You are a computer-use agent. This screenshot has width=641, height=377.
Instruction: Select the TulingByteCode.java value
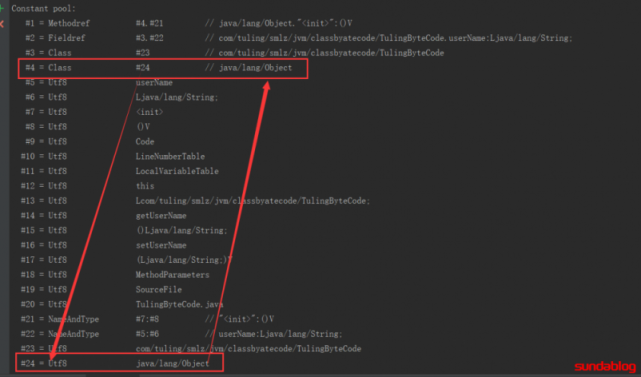[179, 305]
